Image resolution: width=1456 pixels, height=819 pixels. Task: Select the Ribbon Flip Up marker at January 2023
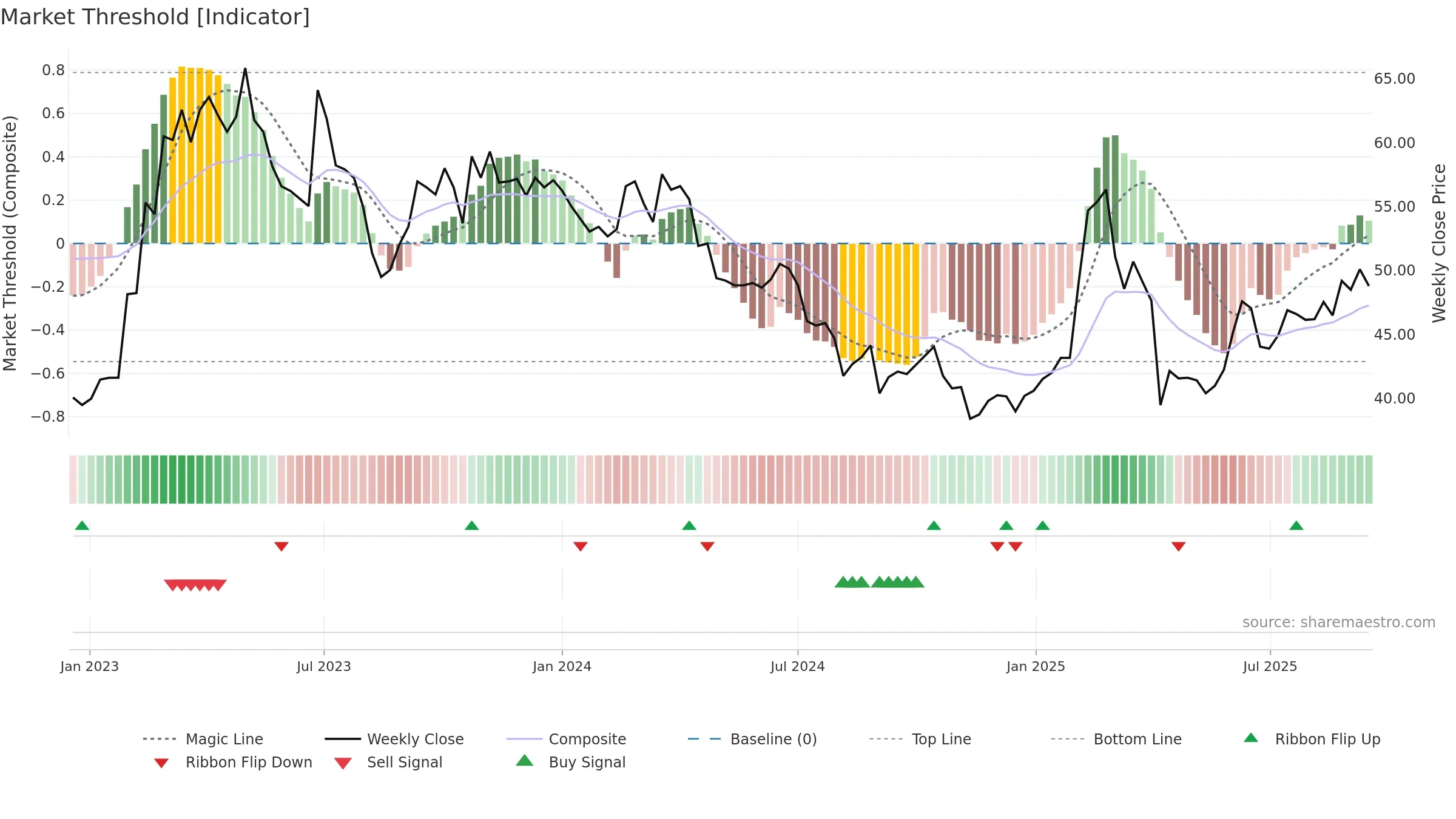click(82, 525)
